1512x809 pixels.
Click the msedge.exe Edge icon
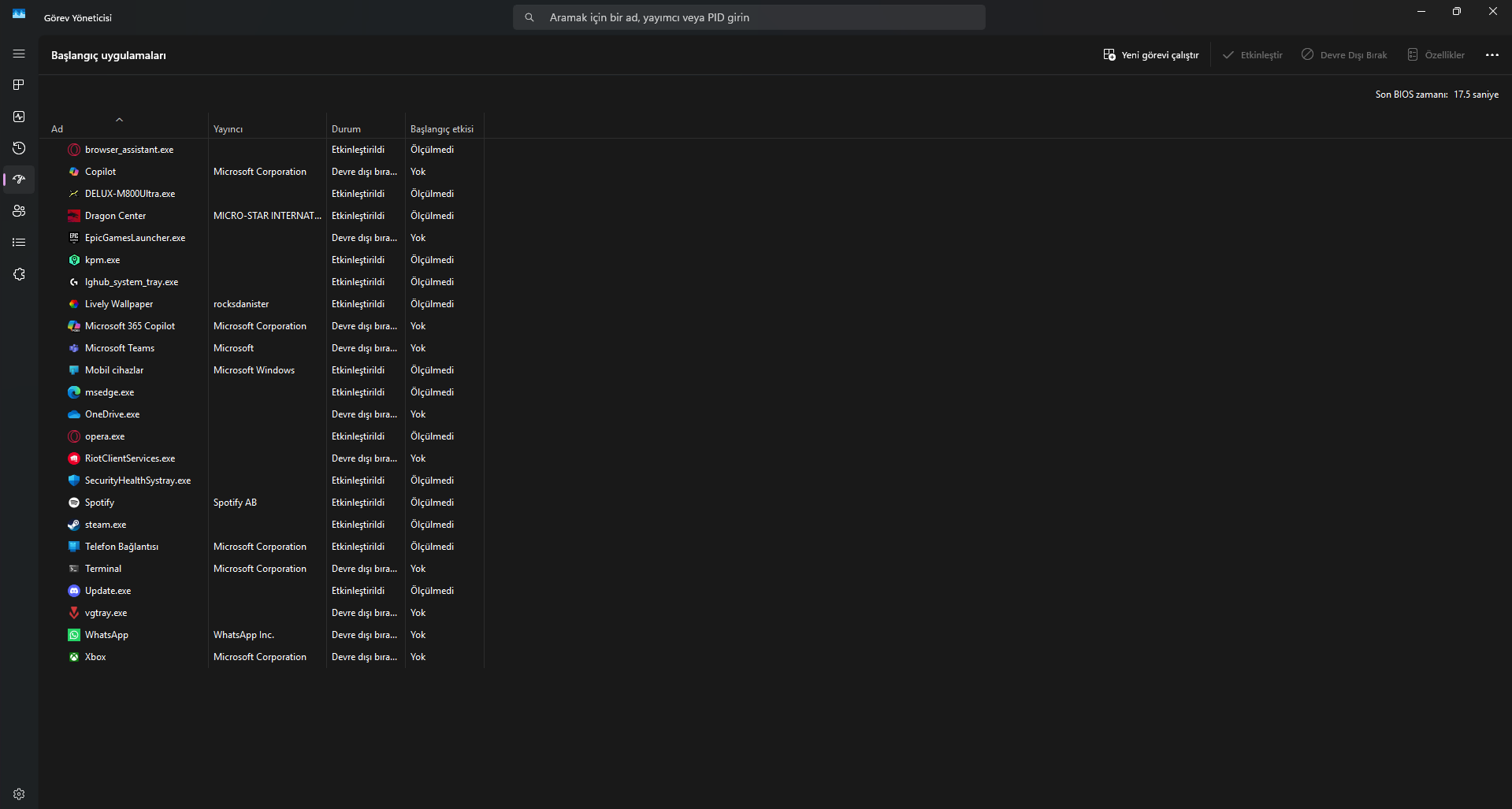[74, 392]
